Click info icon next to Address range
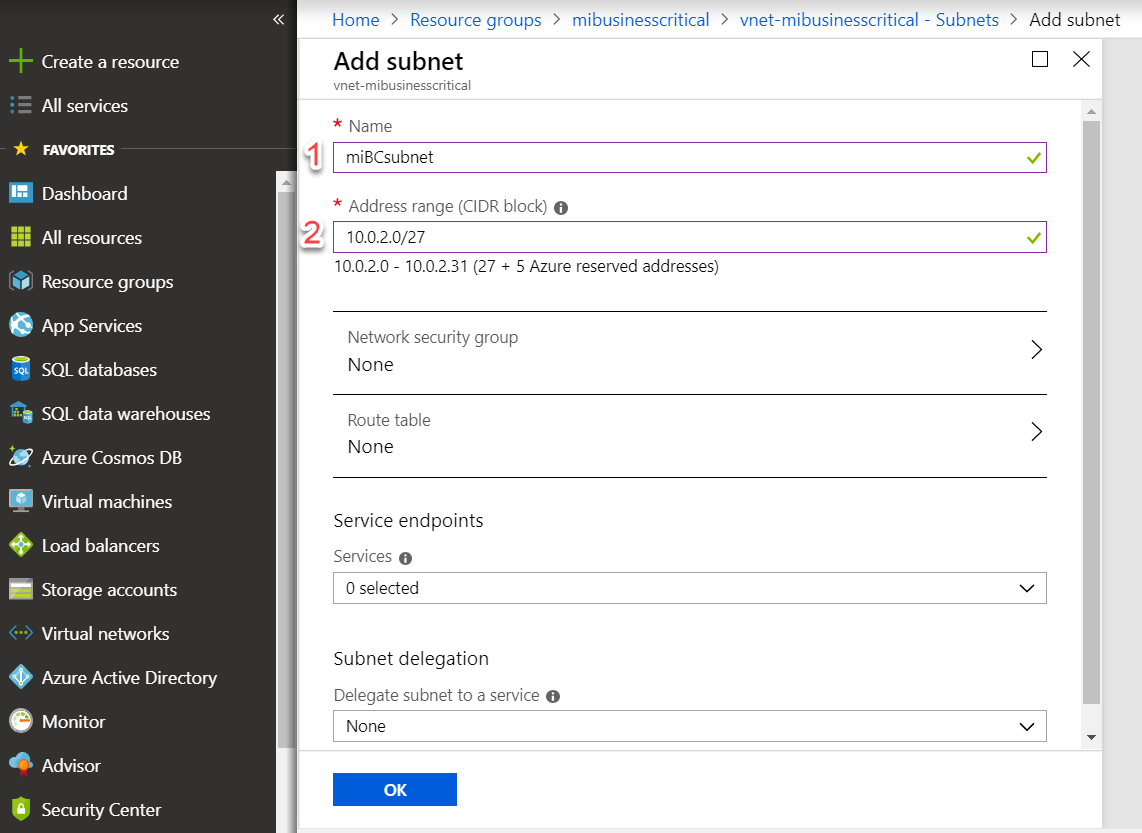Viewport: 1142px width, 833px height. (561, 208)
